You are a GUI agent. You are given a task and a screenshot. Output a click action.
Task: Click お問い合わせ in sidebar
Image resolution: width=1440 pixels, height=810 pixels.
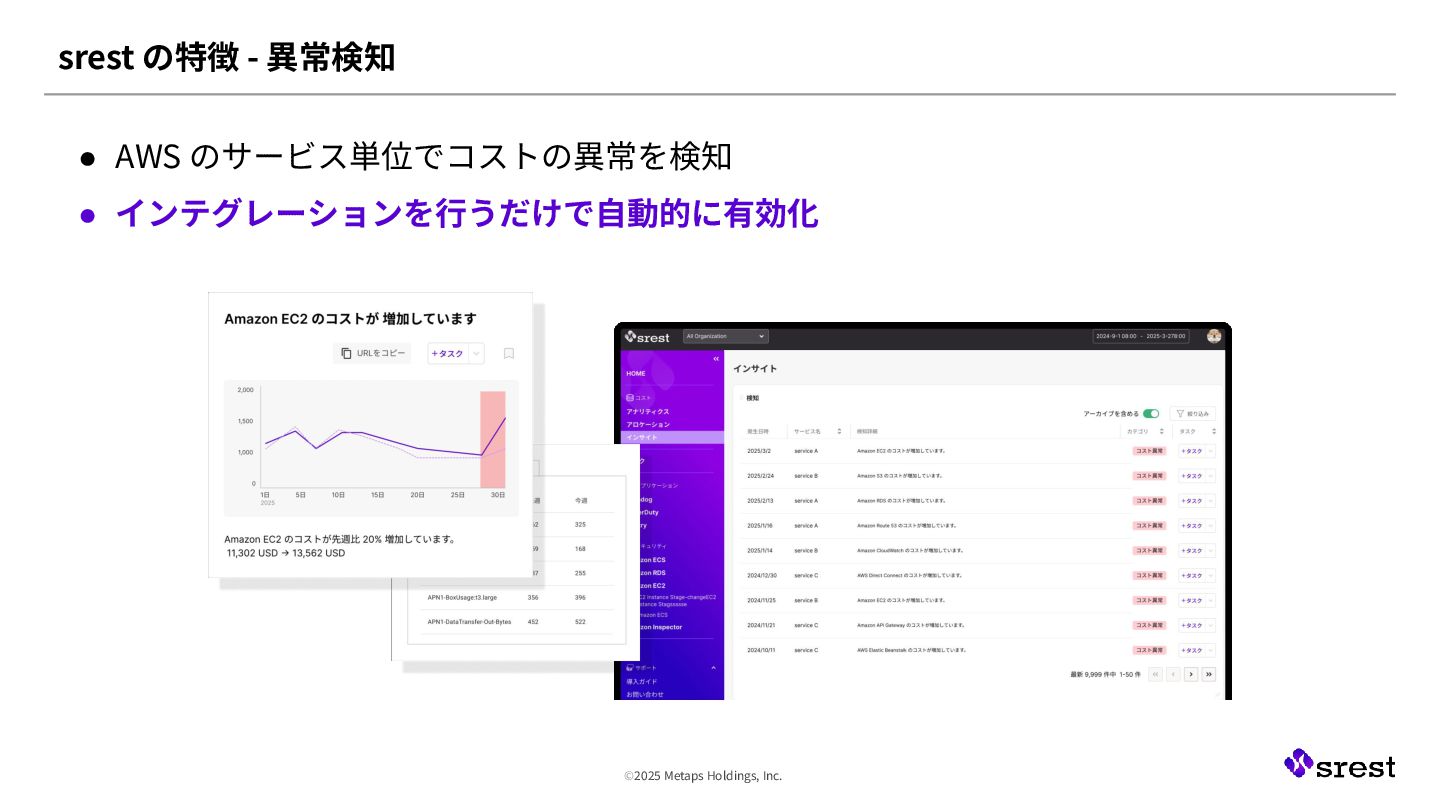(645, 694)
